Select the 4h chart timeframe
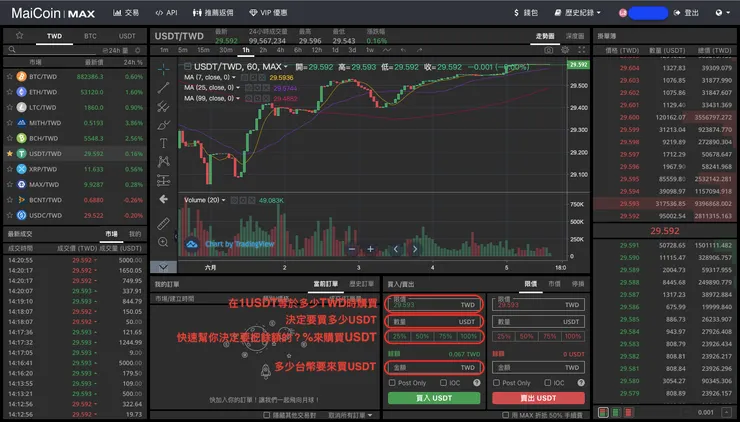The width and height of the screenshot is (740, 422). 280,50
